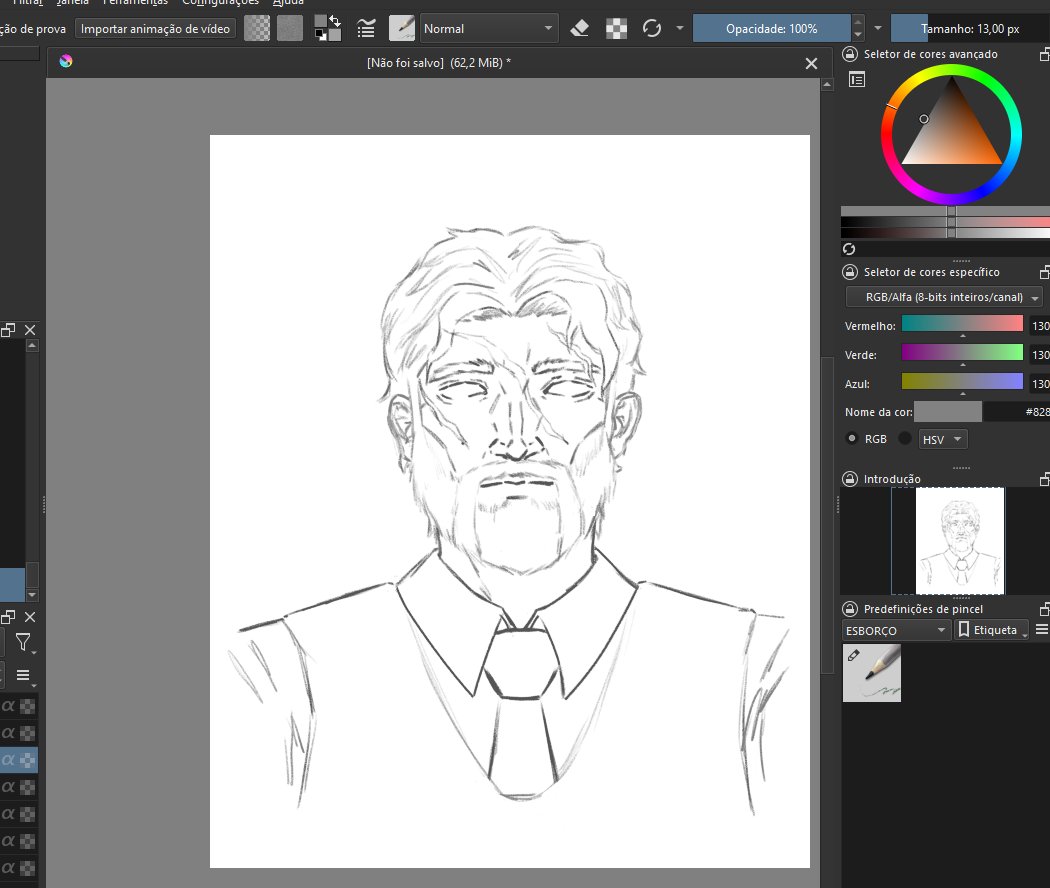Viewport: 1050px width, 888px height.
Task: Click the Azul value field
Action: coord(1040,383)
